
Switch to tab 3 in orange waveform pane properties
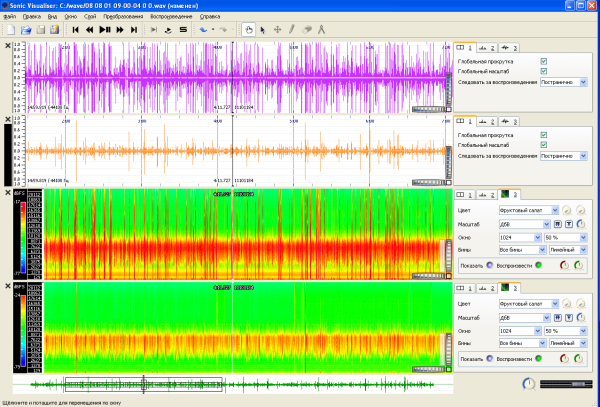click(509, 122)
